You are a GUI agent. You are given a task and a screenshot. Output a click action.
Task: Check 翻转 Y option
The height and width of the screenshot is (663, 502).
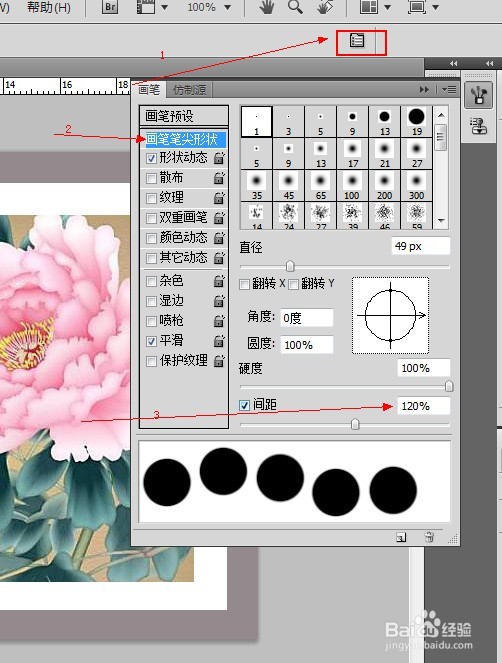pyautogui.click(x=293, y=284)
